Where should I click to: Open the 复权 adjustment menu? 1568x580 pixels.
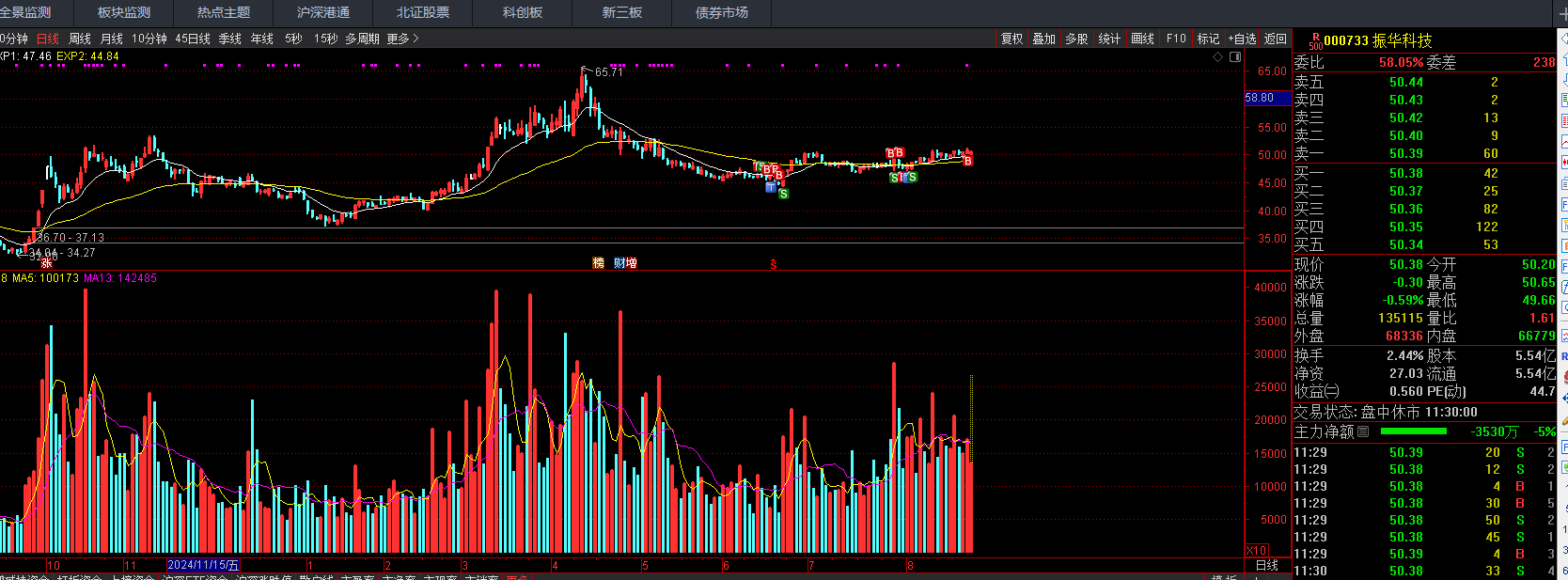coord(1012,39)
